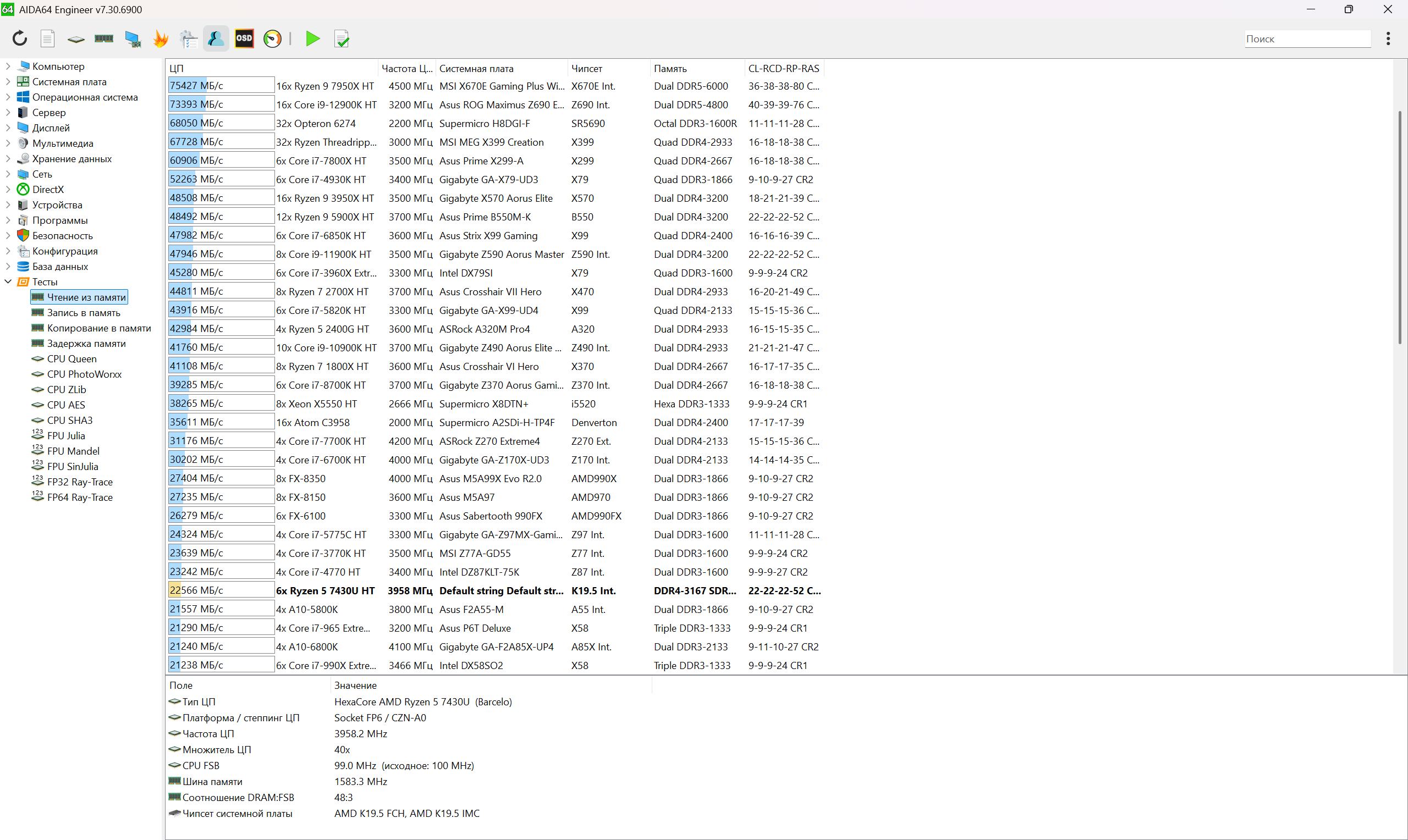Expand the Хранение данных node
Screen dimensions: 1408x840
coord(8,158)
